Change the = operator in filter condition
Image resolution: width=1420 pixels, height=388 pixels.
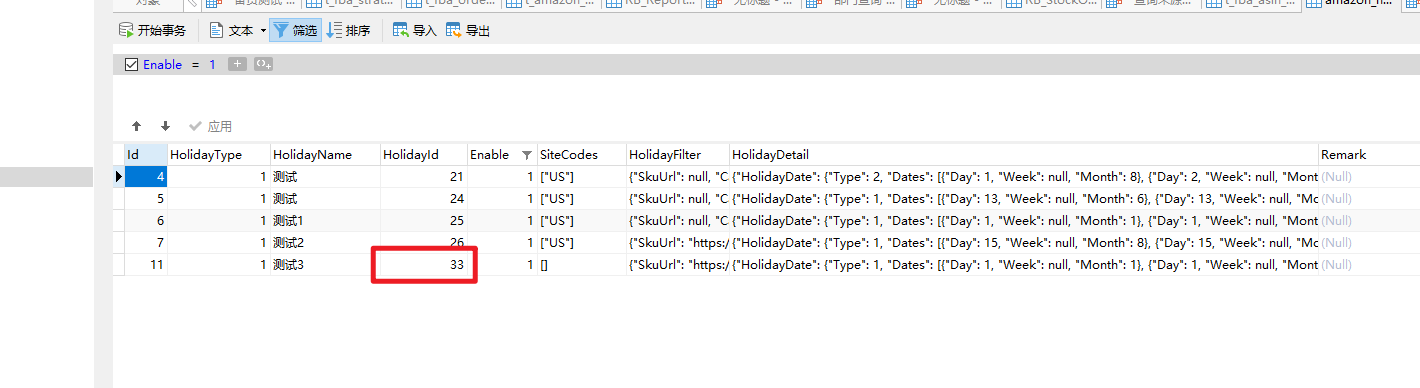[x=195, y=64]
